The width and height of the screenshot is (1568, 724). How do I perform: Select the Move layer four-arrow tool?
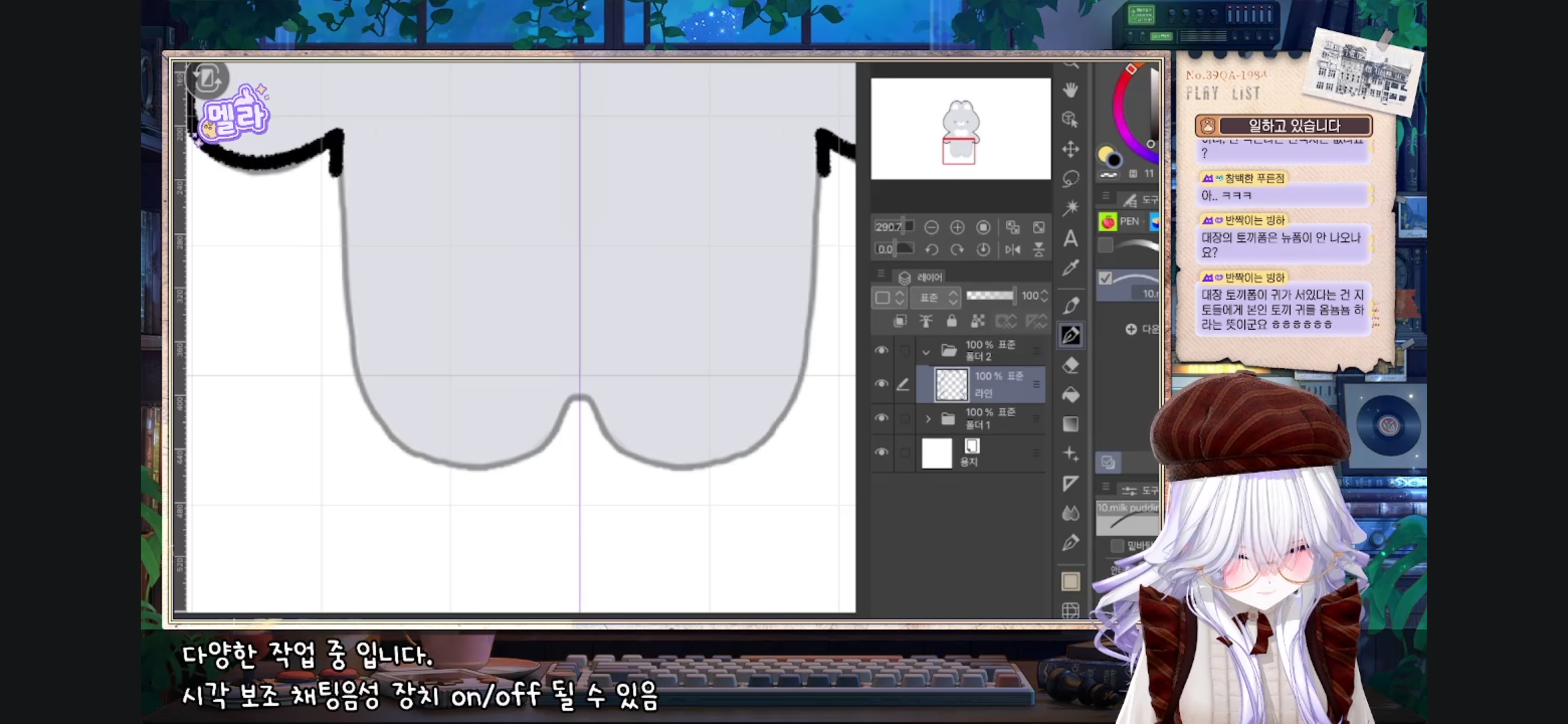tap(1070, 149)
